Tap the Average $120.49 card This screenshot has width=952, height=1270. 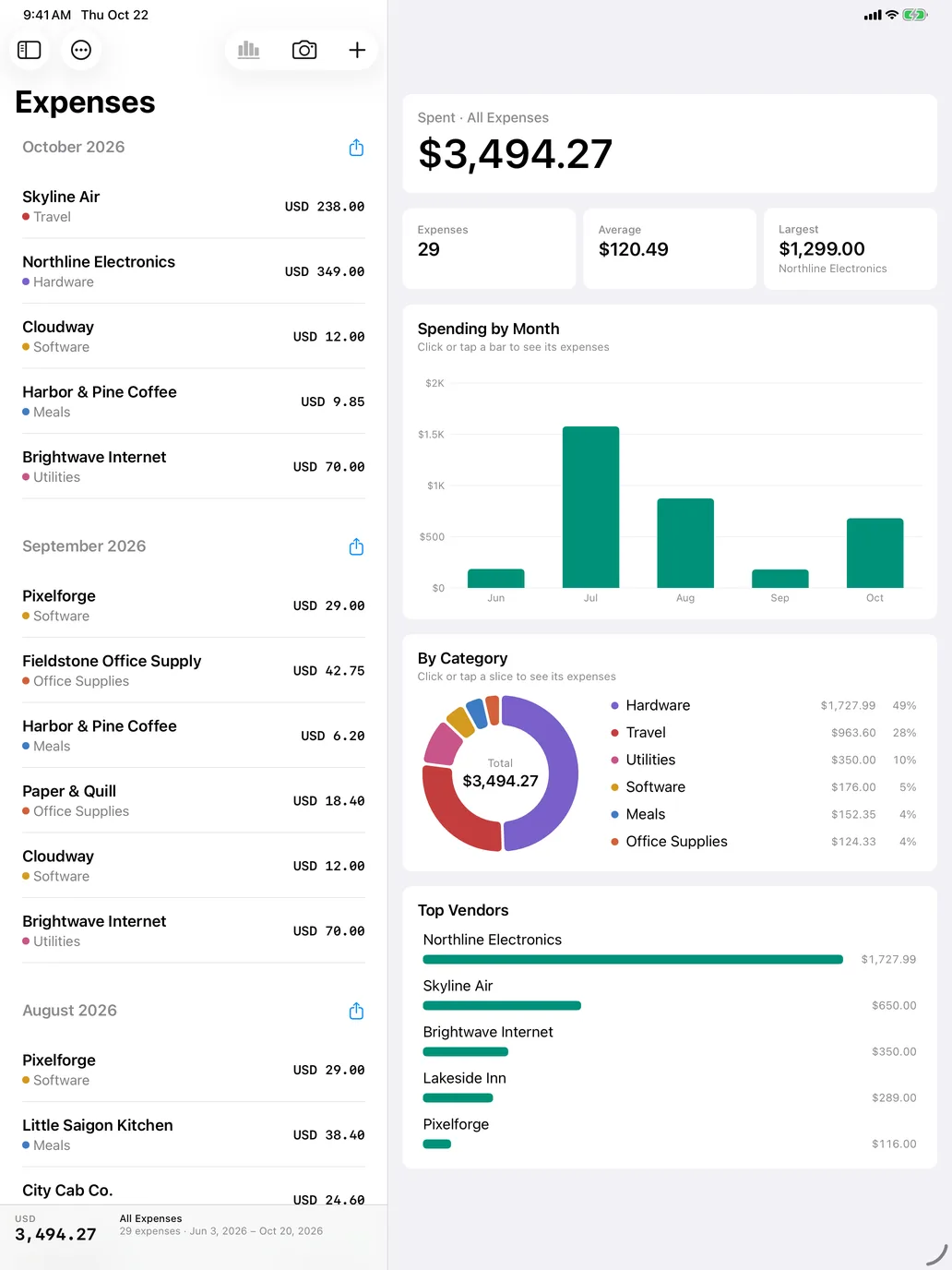coord(670,248)
